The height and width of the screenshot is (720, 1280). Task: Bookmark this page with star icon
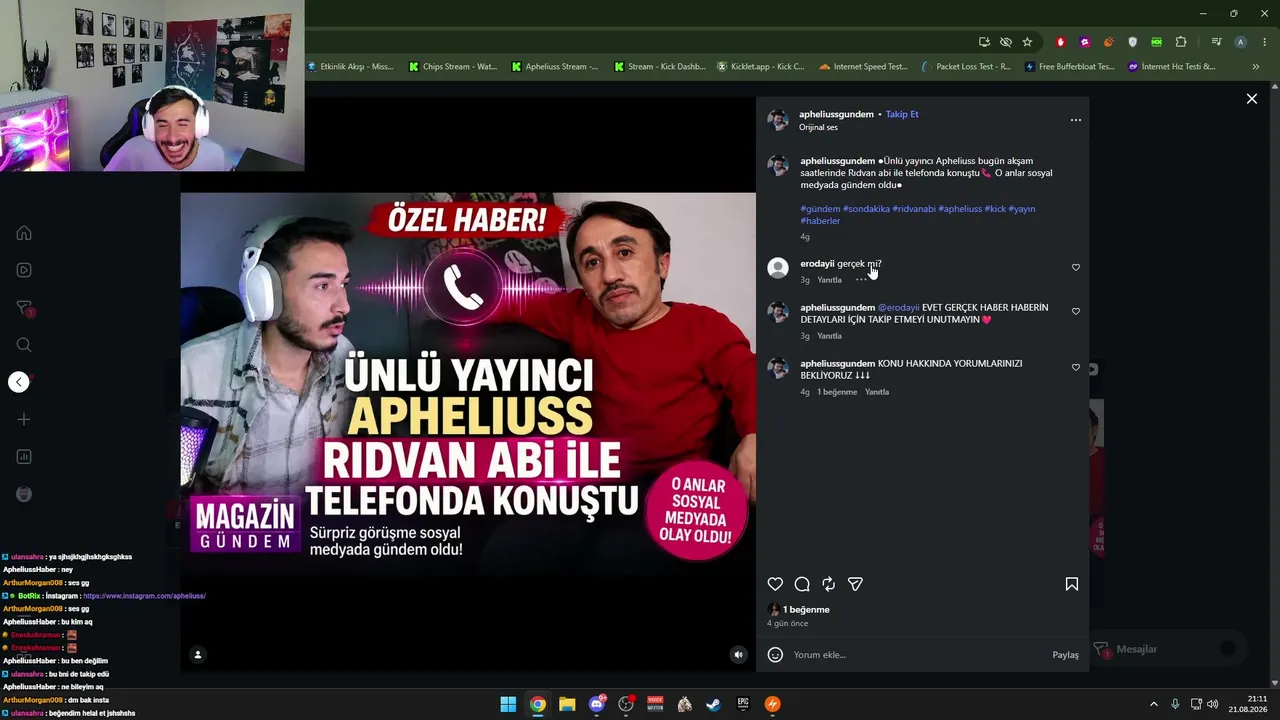coord(1027,42)
